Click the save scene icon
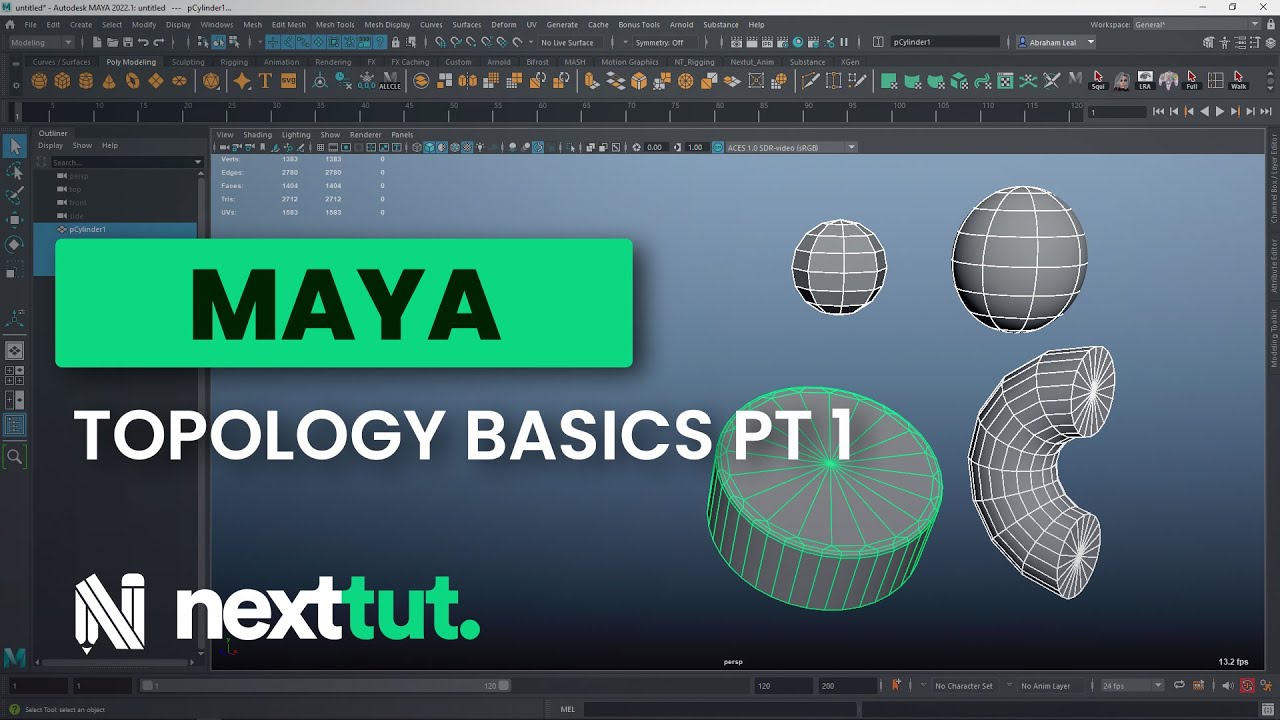The image size is (1280, 720). pyautogui.click(x=127, y=42)
